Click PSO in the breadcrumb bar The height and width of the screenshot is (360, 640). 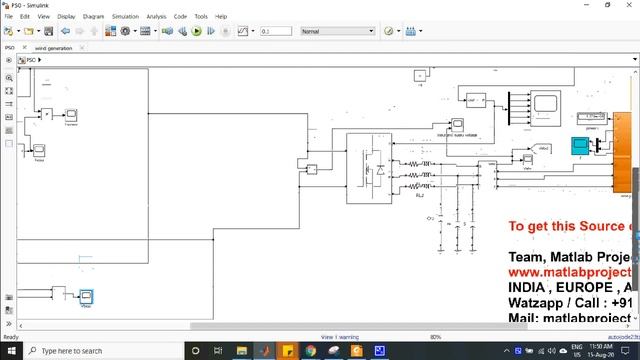pos(31,60)
